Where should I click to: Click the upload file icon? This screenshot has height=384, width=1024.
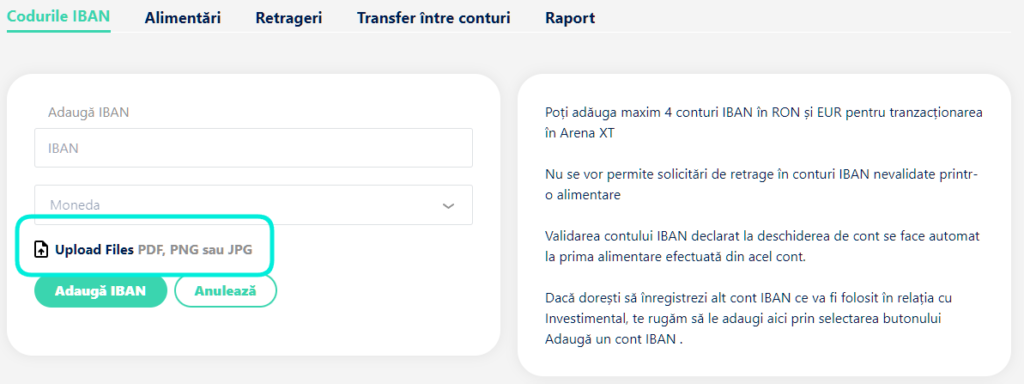point(41,249)
